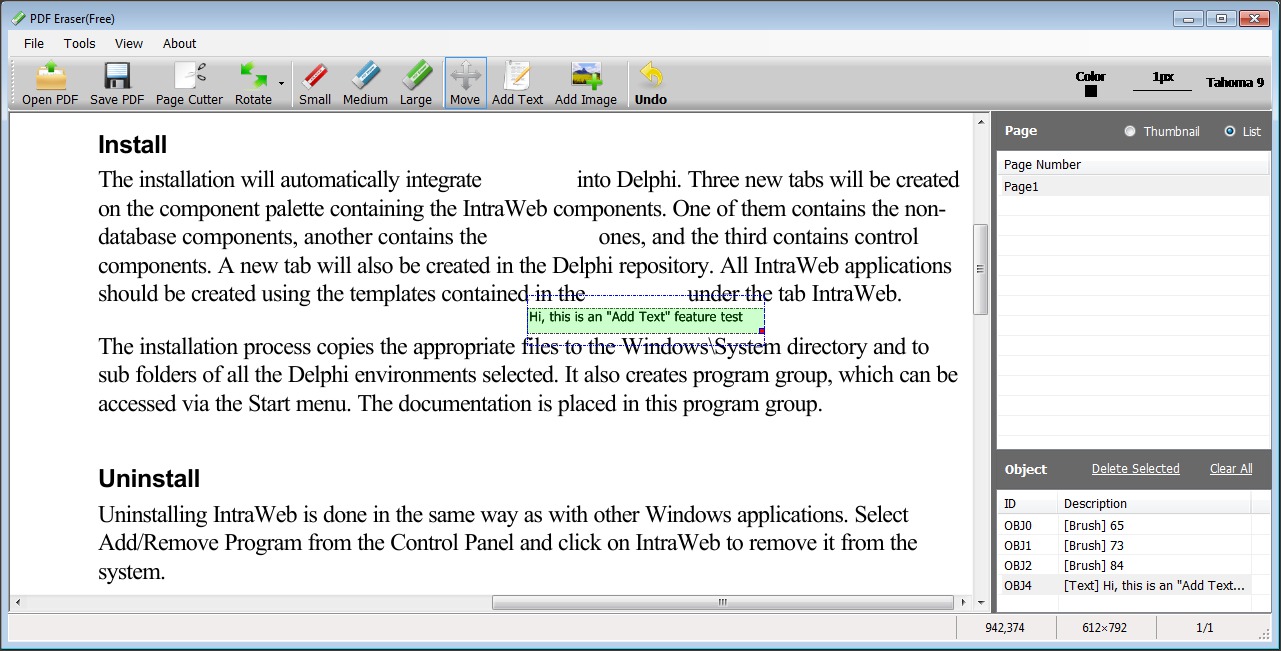Open the View menu
1281x651 pixels.
pos(128,43)
